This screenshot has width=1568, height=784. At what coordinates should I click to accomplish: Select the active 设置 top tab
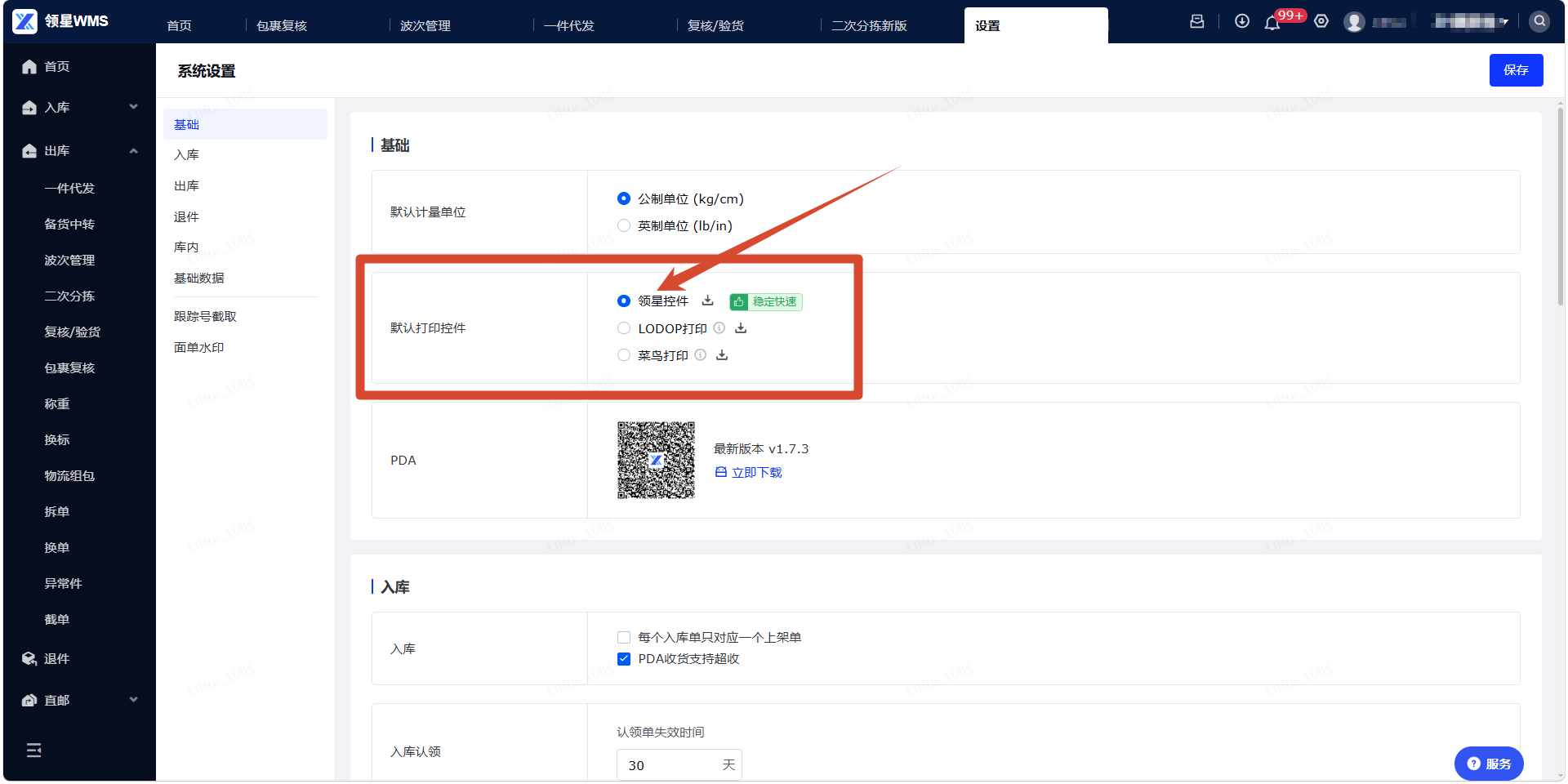(1036, 26)
